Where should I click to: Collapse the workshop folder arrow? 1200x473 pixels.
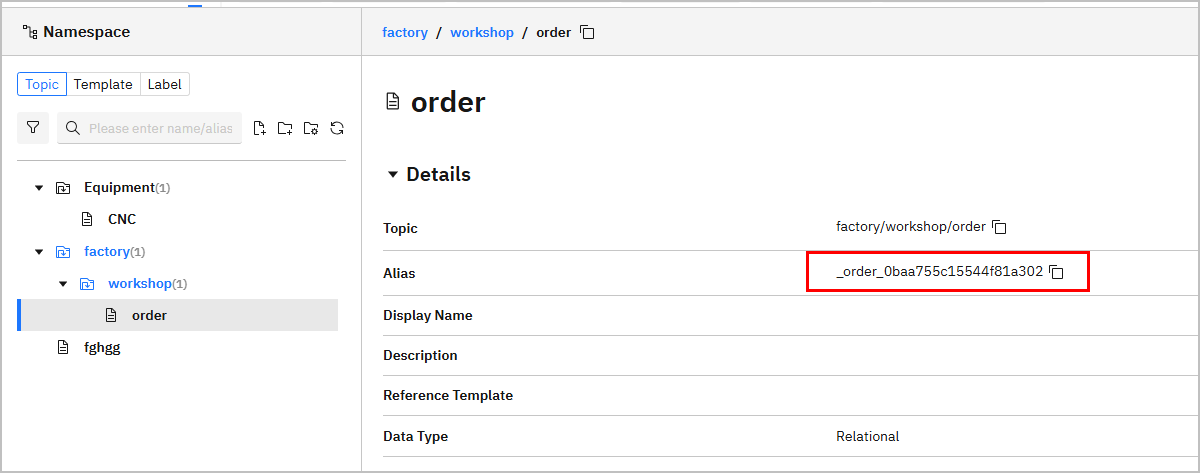63,284
